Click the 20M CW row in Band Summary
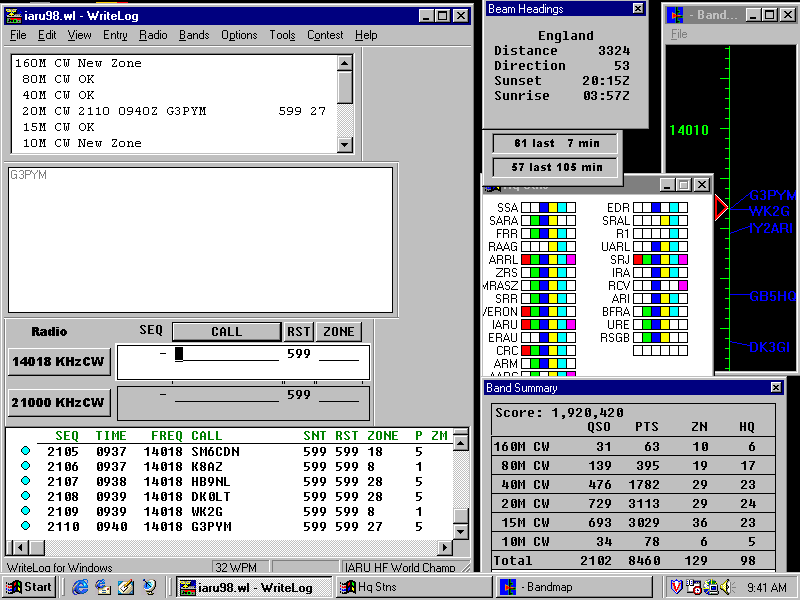Image resolution: width=800 pixels, height=600 pixels. pos(634,504)
